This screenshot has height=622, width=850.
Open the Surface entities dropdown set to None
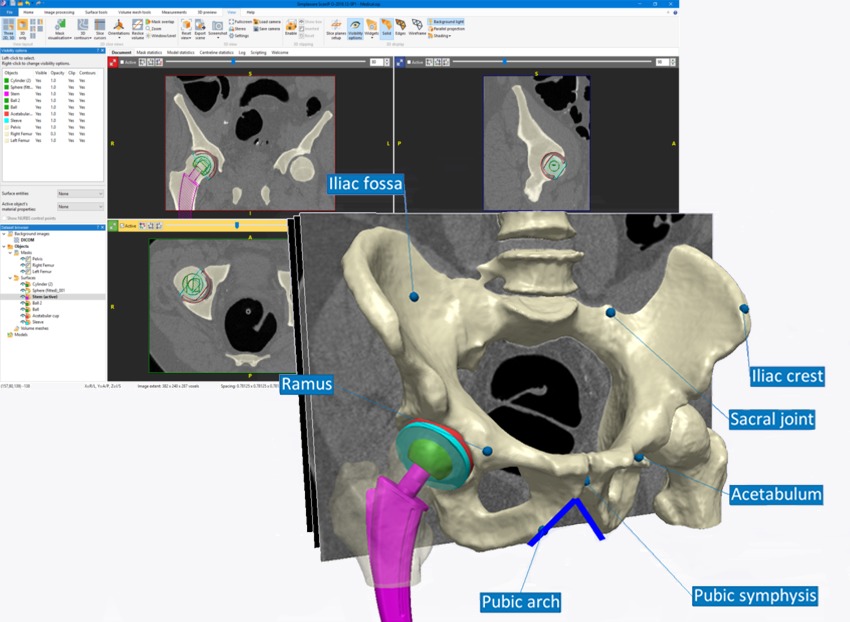[x=80, y=193]
